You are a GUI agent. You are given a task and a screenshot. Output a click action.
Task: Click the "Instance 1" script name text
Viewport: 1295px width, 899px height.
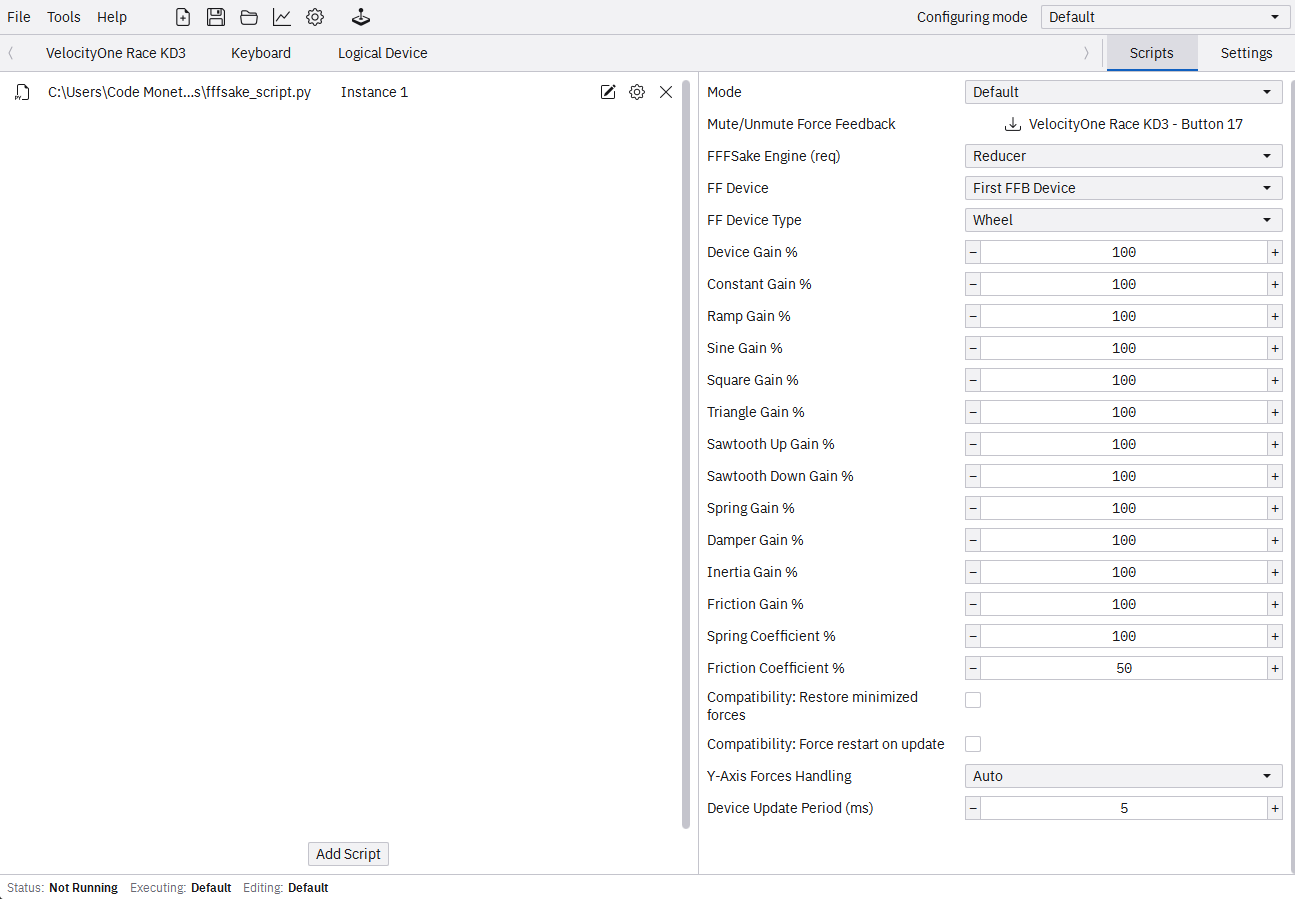[374, 92]
